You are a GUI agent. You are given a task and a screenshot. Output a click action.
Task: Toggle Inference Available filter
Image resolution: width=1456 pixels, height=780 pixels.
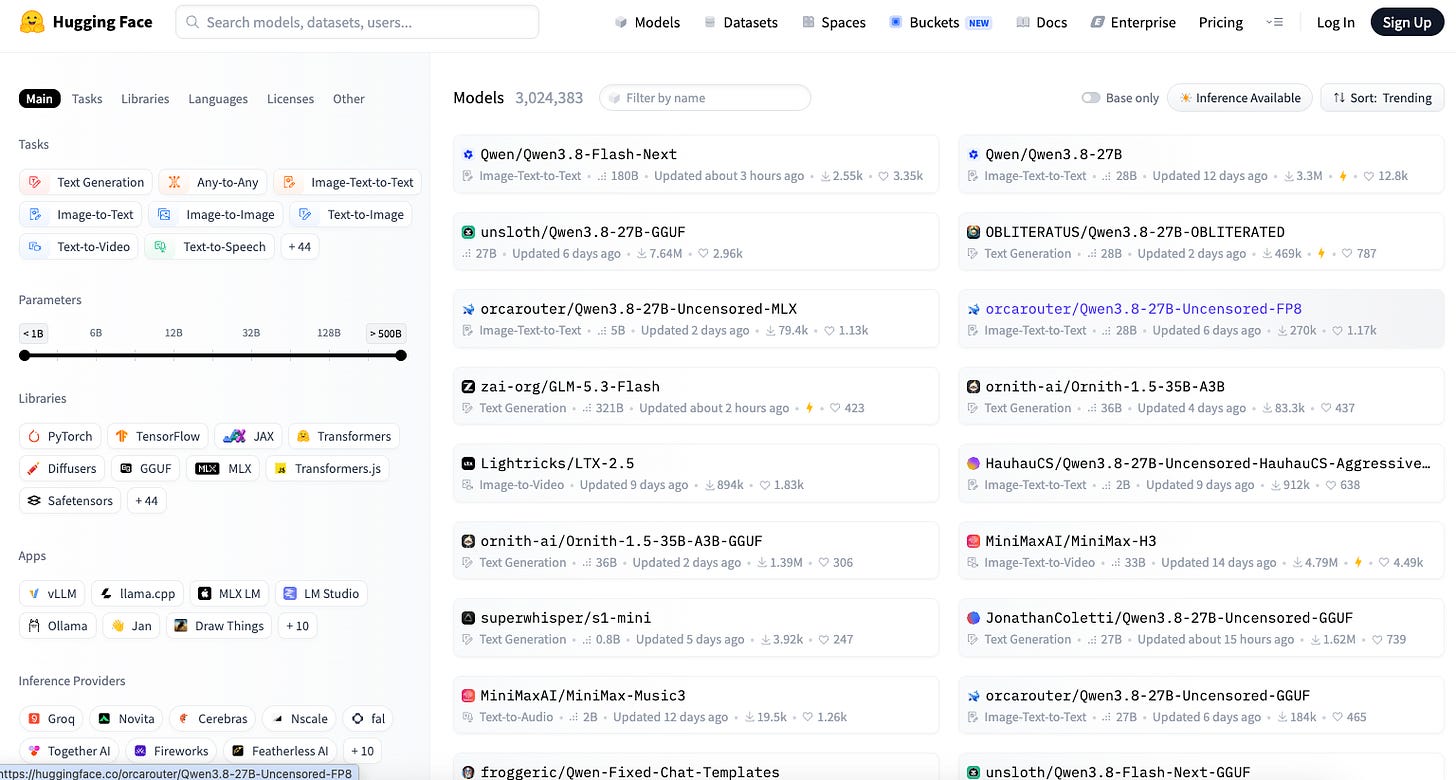1240,97
